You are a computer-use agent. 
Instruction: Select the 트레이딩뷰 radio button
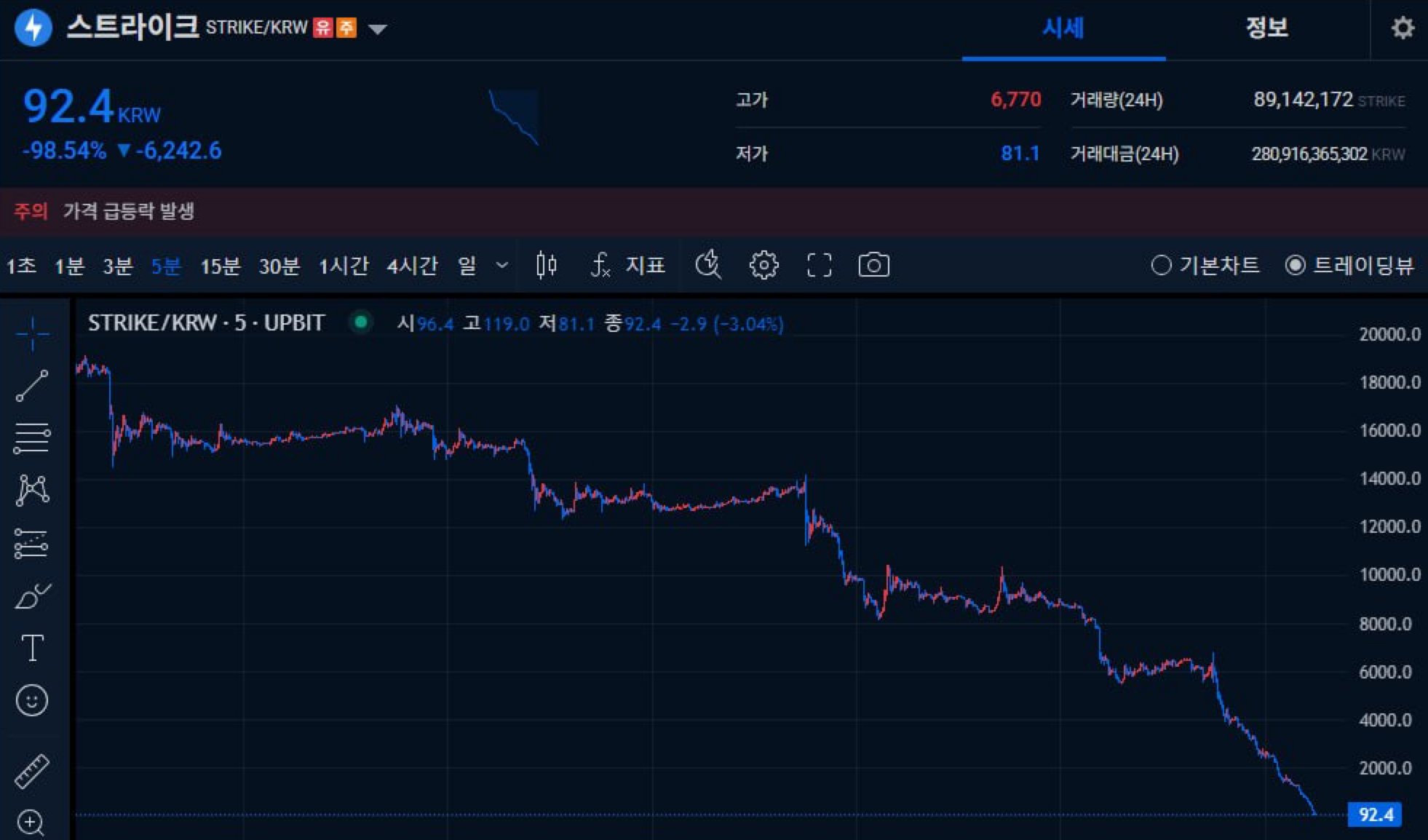pyautogui.click(x=1295, y=265)
